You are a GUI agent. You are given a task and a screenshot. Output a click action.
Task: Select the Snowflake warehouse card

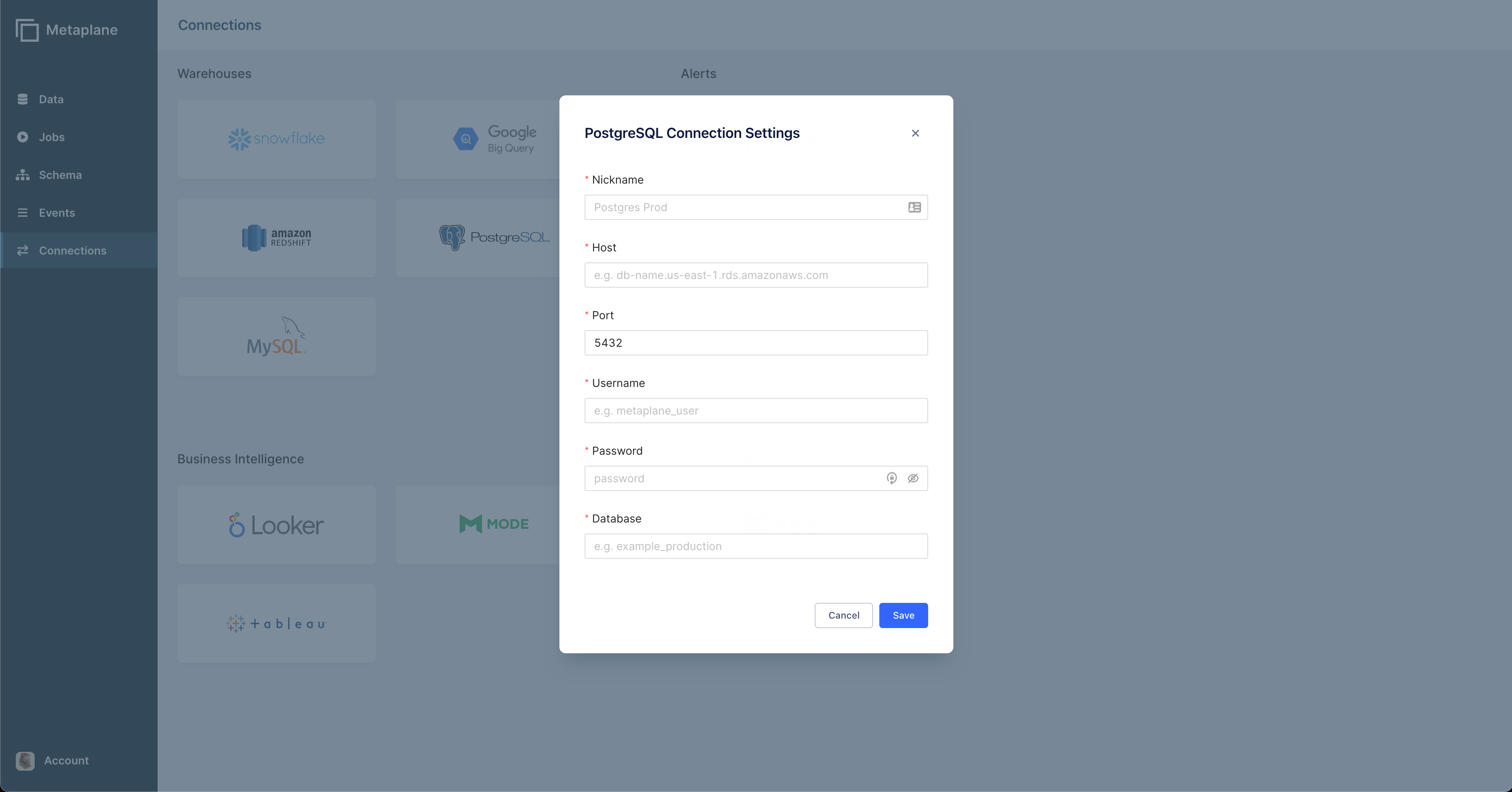277,139
